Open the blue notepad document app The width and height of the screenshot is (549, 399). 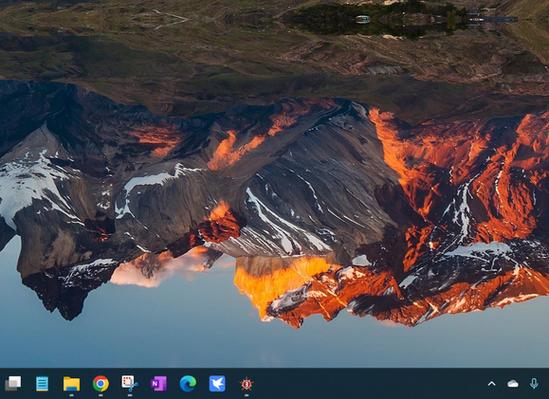click(x=42, y=384)
